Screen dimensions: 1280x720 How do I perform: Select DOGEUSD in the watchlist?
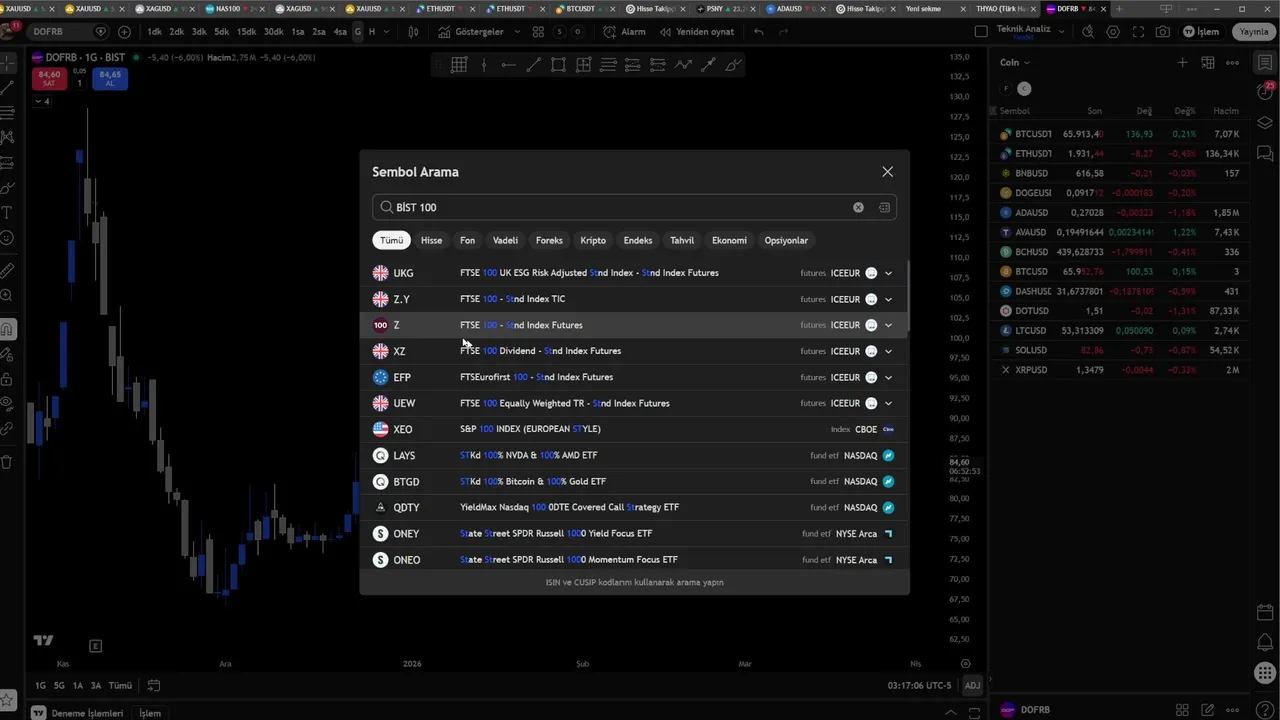pyautogui.click(x=1119, y=193)
